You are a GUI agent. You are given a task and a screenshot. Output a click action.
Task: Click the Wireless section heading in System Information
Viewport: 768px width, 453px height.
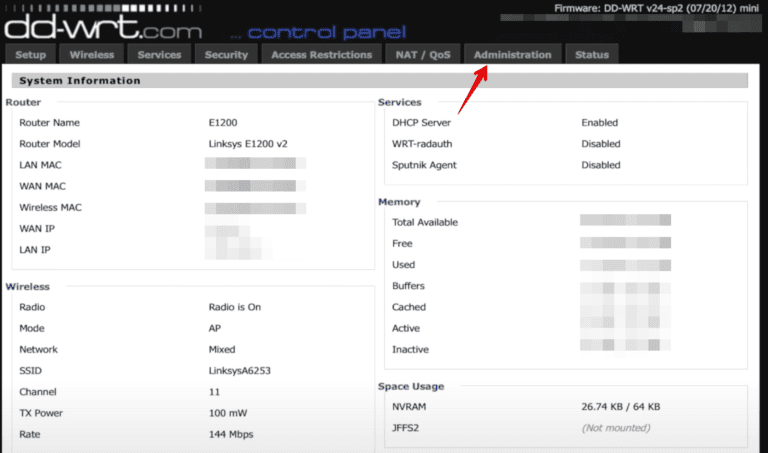coord(27,286)
